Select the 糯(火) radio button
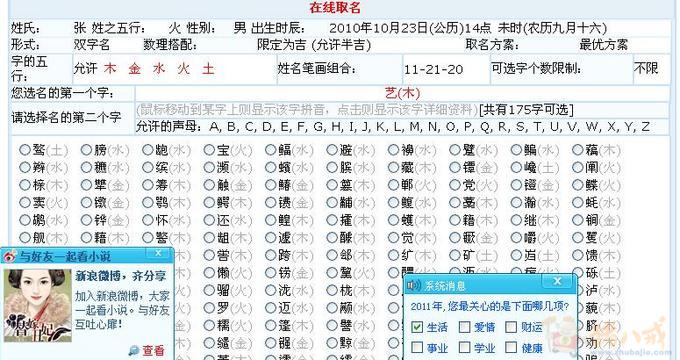Viewport: 680px width, 360px height. pyautogui.click(x=210, y=325)
